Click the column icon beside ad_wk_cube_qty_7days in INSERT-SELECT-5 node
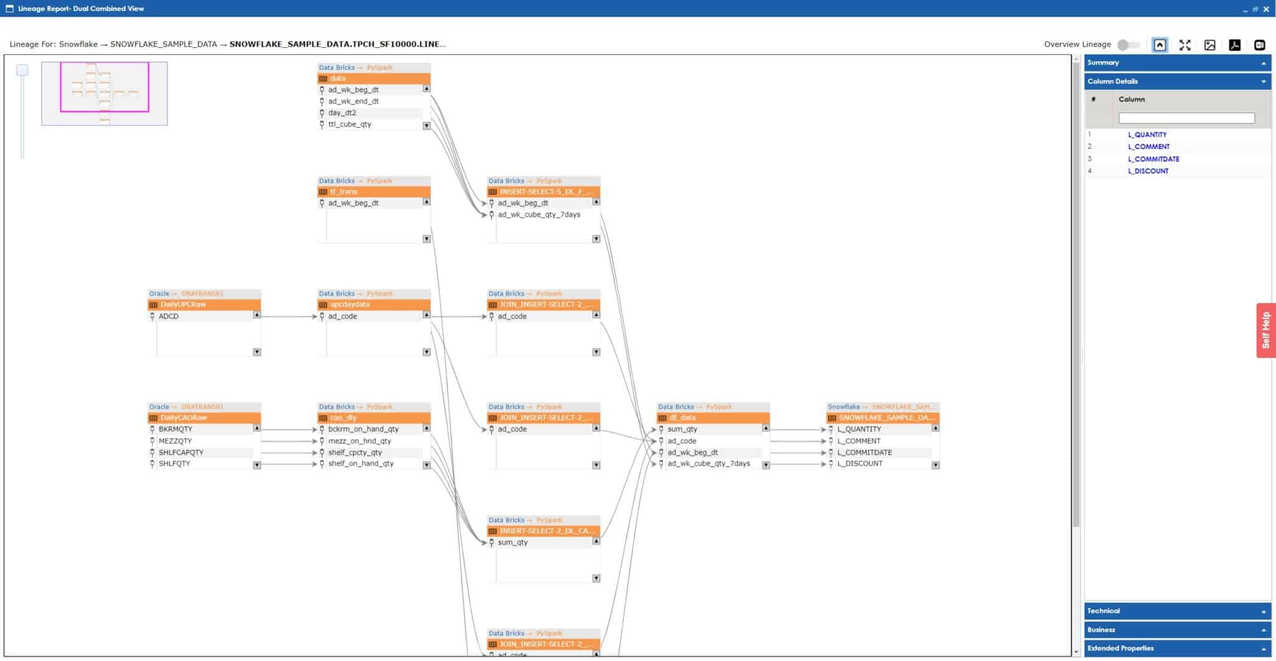The height and width of the screenshot is (661, 1276). 492,214
